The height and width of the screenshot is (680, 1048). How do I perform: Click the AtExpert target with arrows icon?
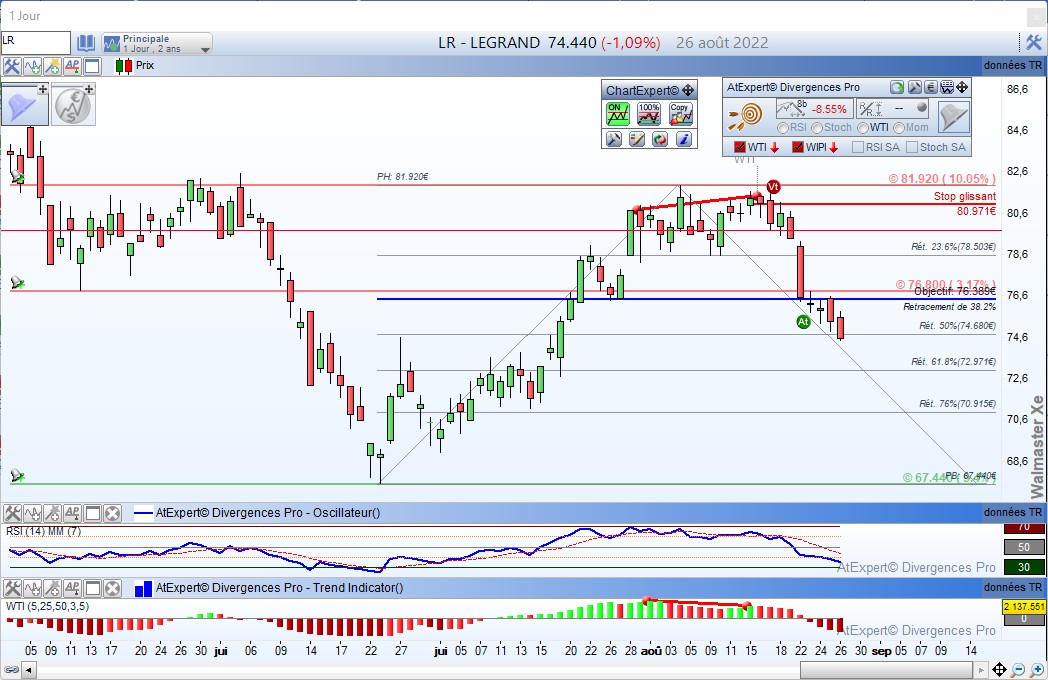pos(746,116)
